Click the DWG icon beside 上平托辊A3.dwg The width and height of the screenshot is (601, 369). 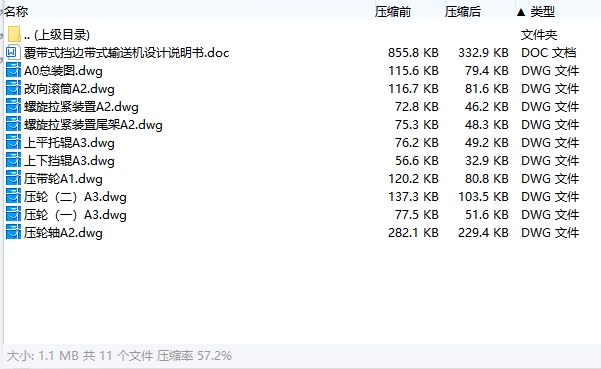pyautogui.click(x=13, y=143)
